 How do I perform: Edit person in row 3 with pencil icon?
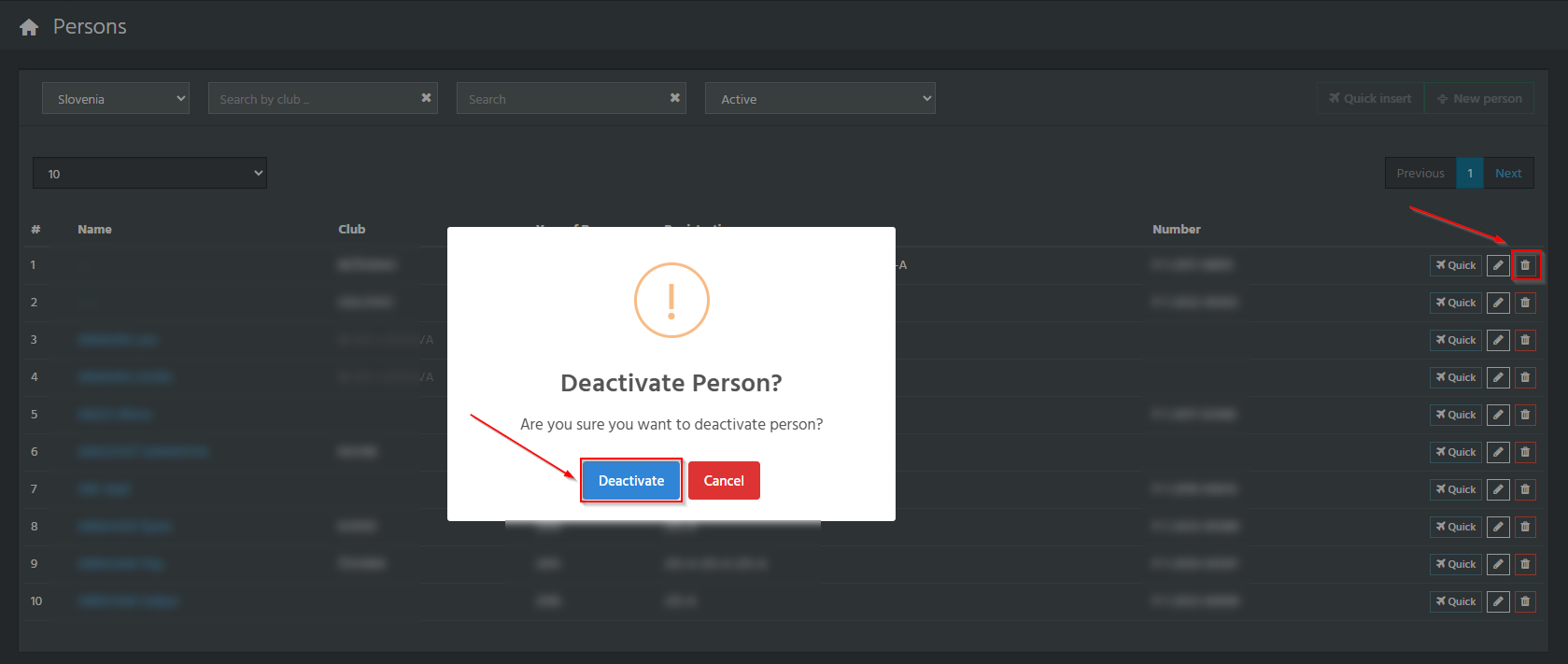(x=1498, y=340)
